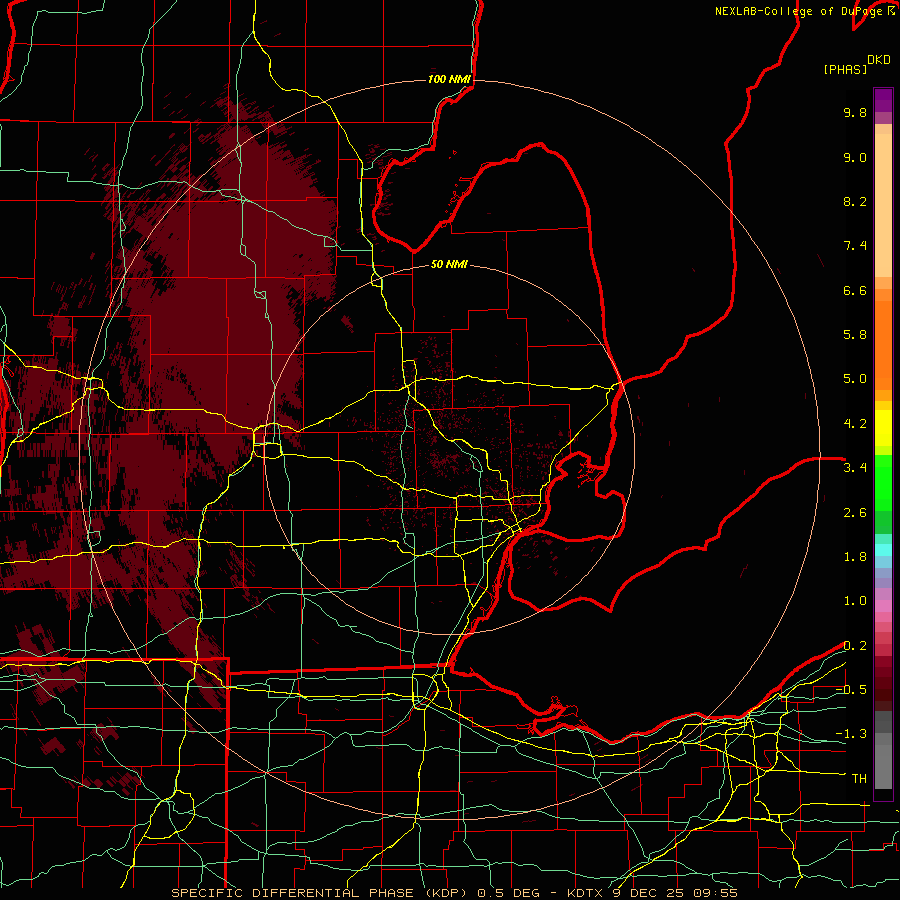Image resolution: width=900 pixels, height=900 pixels.
Task: Click the orange segment of the color bar
Action: [x=883, y=346]
